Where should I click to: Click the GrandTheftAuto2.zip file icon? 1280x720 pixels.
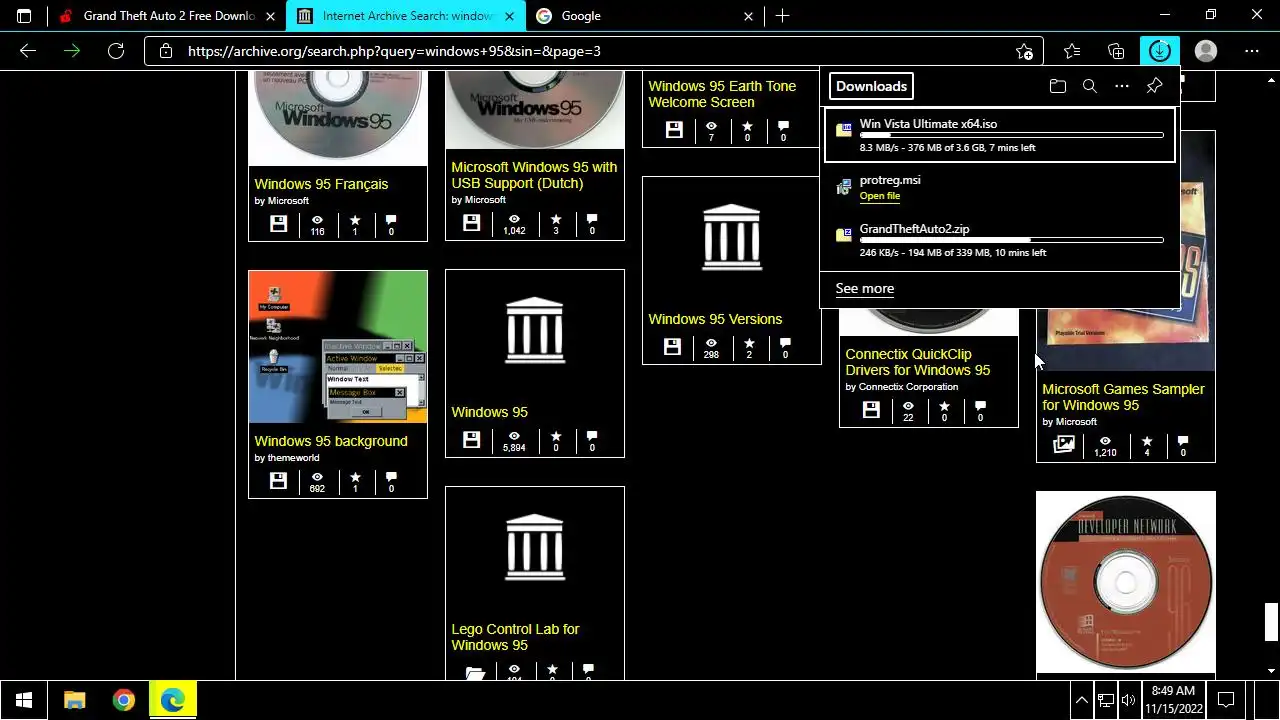[x=844, y=234]
